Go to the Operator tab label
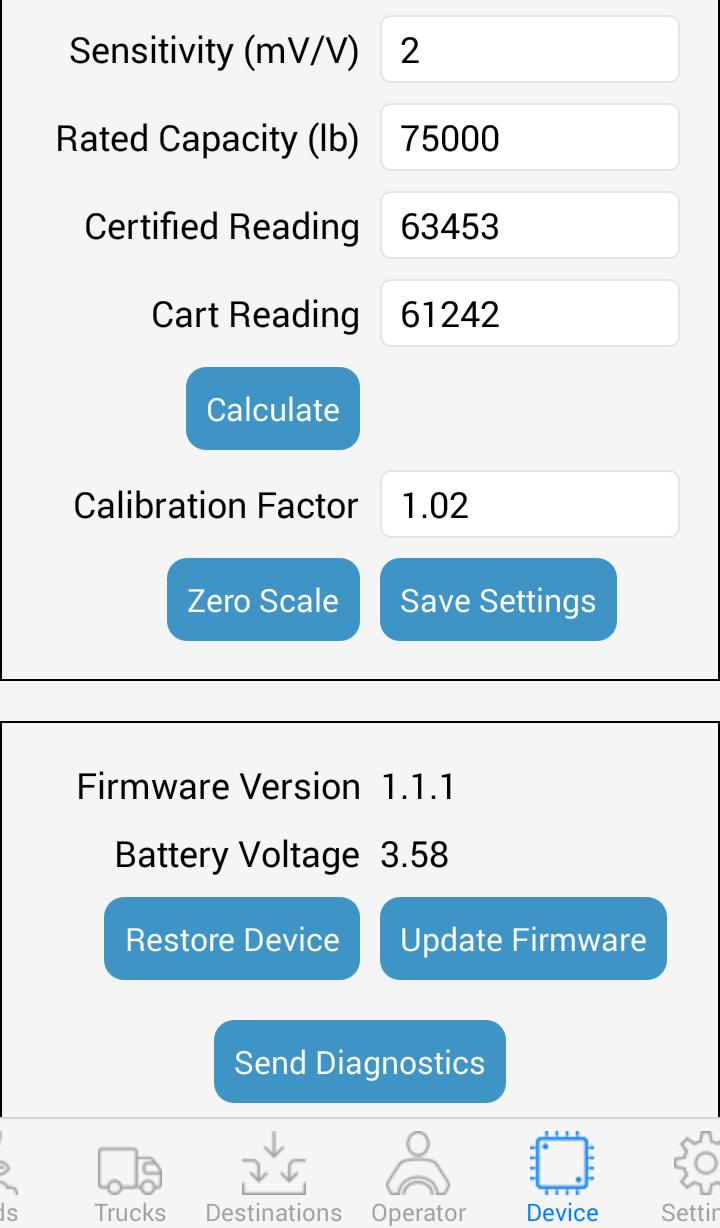 [418, 1212]
